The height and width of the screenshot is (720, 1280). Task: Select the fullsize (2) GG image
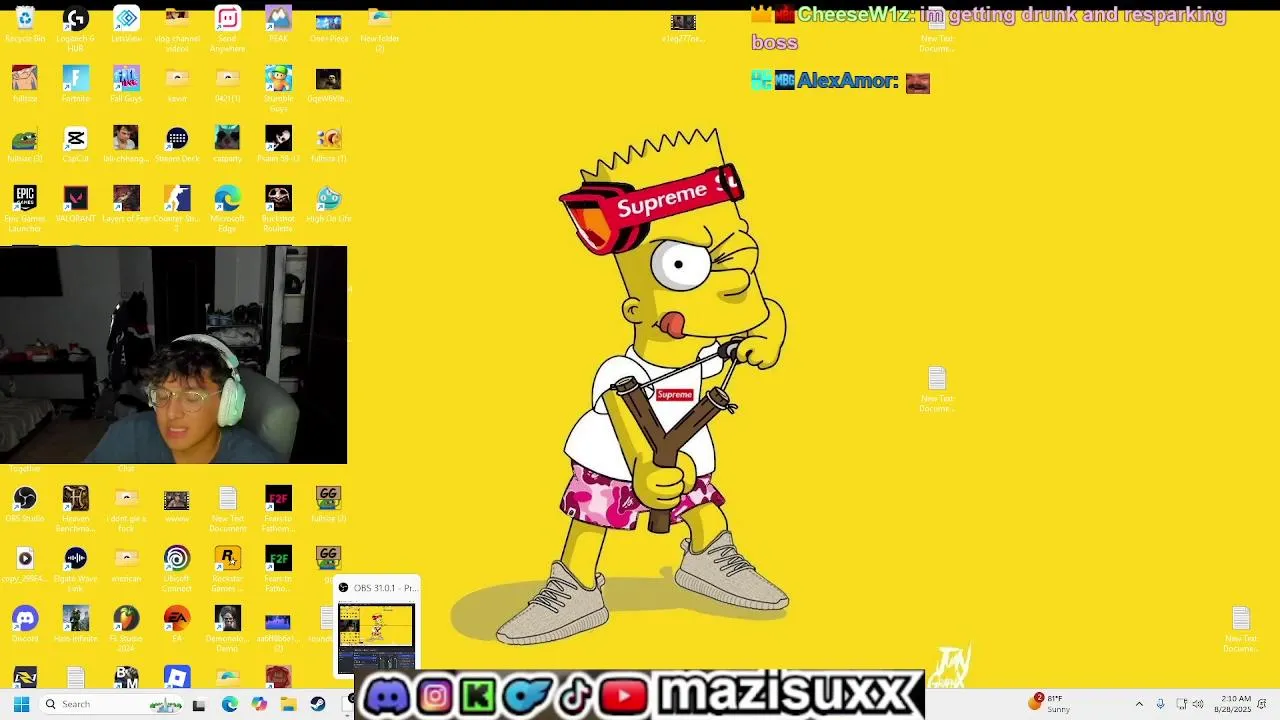tap(328, 504)
